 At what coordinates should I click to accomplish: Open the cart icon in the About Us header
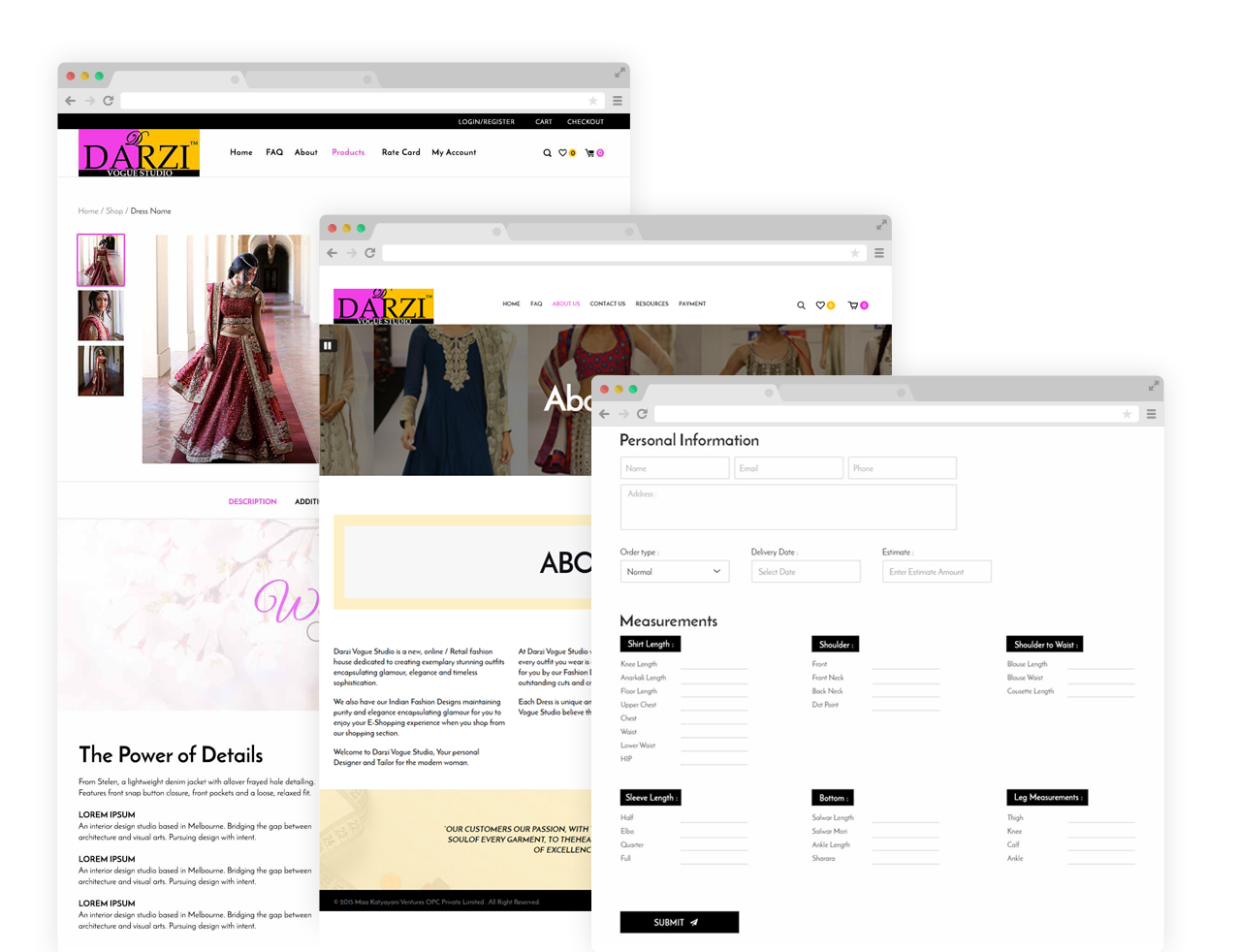click(853, 305)
